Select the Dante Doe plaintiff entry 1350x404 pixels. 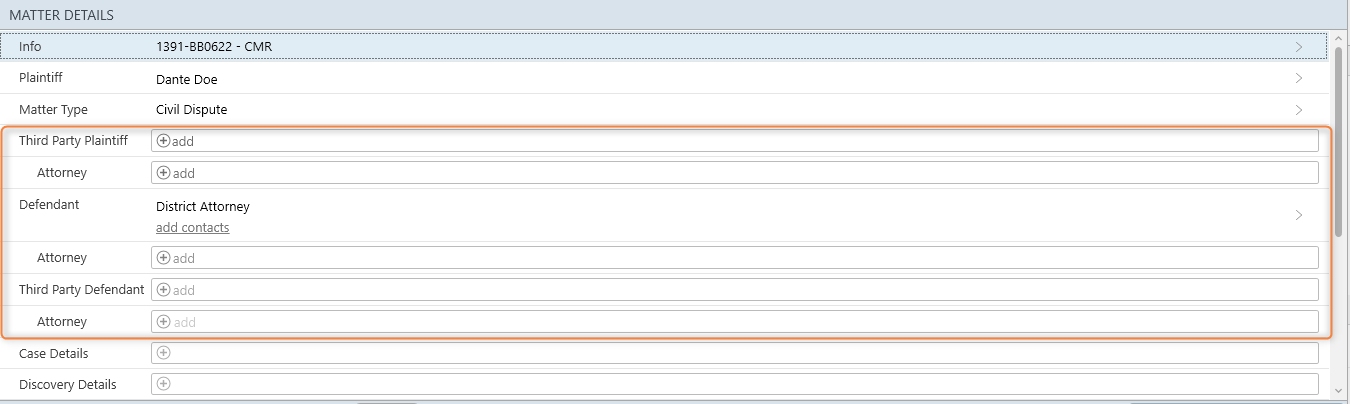tap(187, 79)
